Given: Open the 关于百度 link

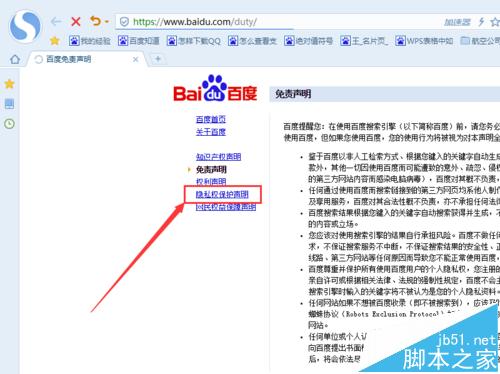Looking at the screenshot, I should click(211, 132).
